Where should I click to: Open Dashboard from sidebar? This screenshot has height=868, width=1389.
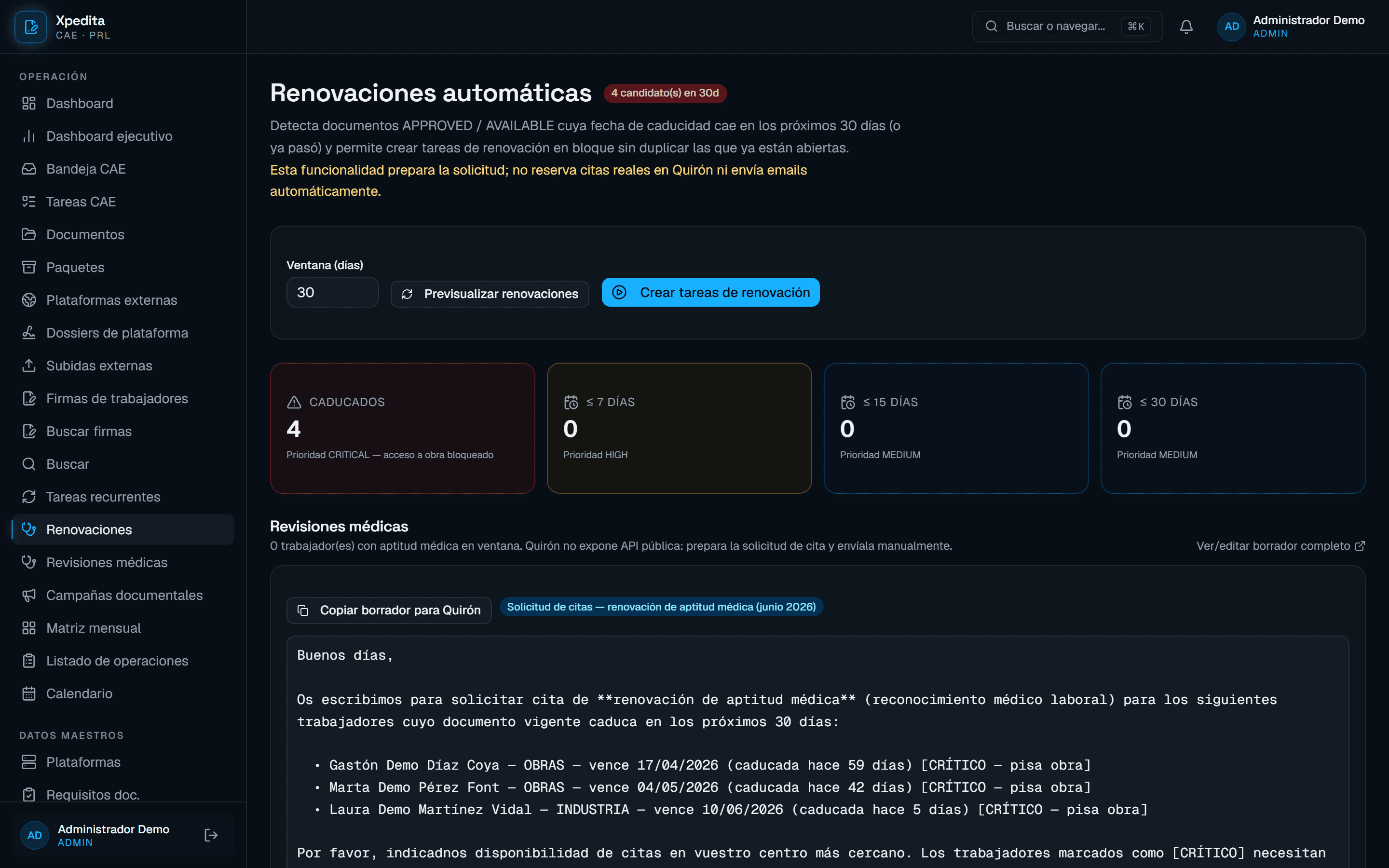pyautogui.click(x=123, y=103)
